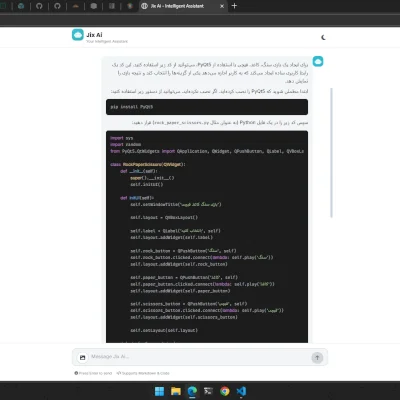Open the Windows Start menu
The width and height of the screenshot is (400, 400).
pos(159,391)
